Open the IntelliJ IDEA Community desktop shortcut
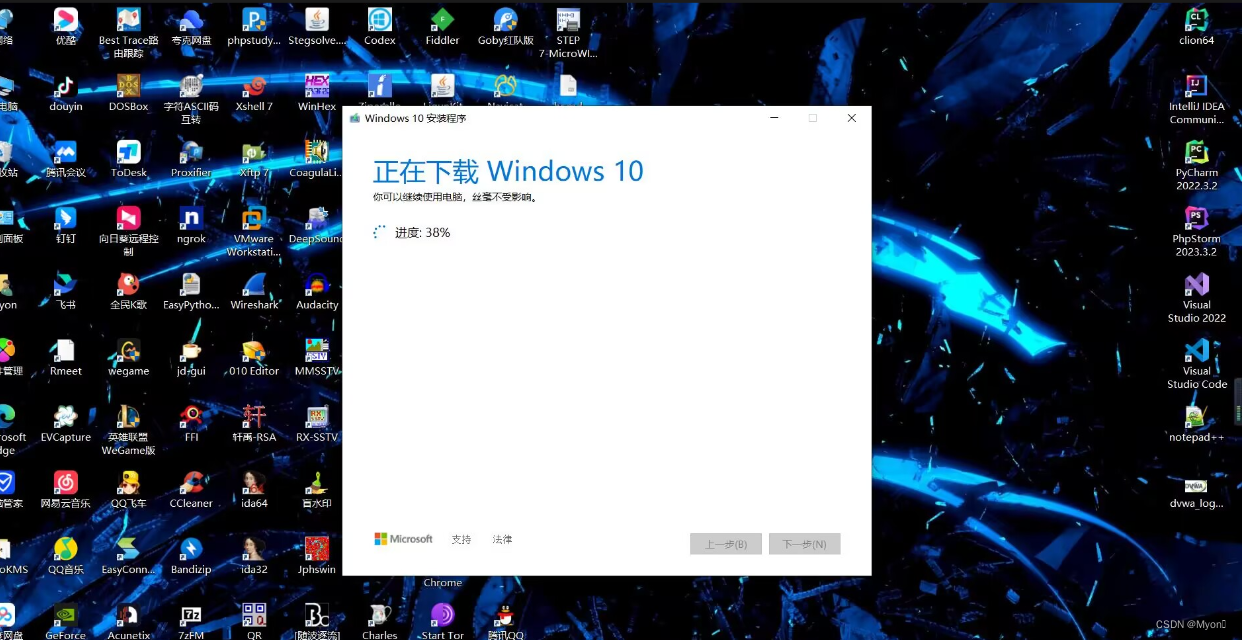The image size is (1242, 640). point(1197,99)
